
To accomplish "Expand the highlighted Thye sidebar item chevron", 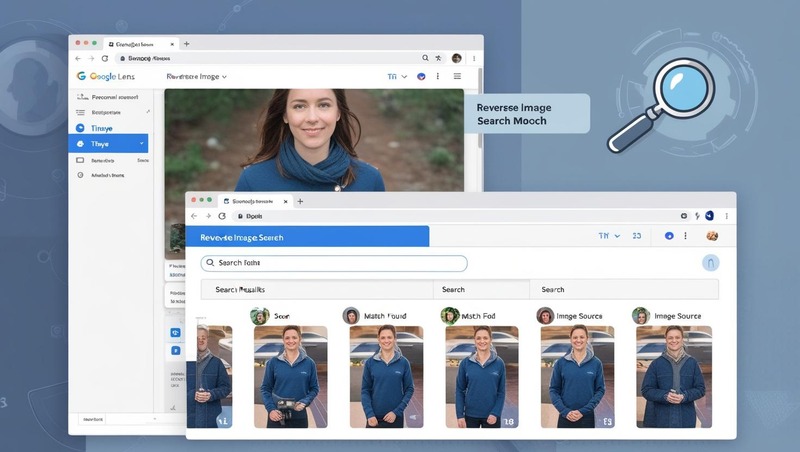I will coord(141,144).
